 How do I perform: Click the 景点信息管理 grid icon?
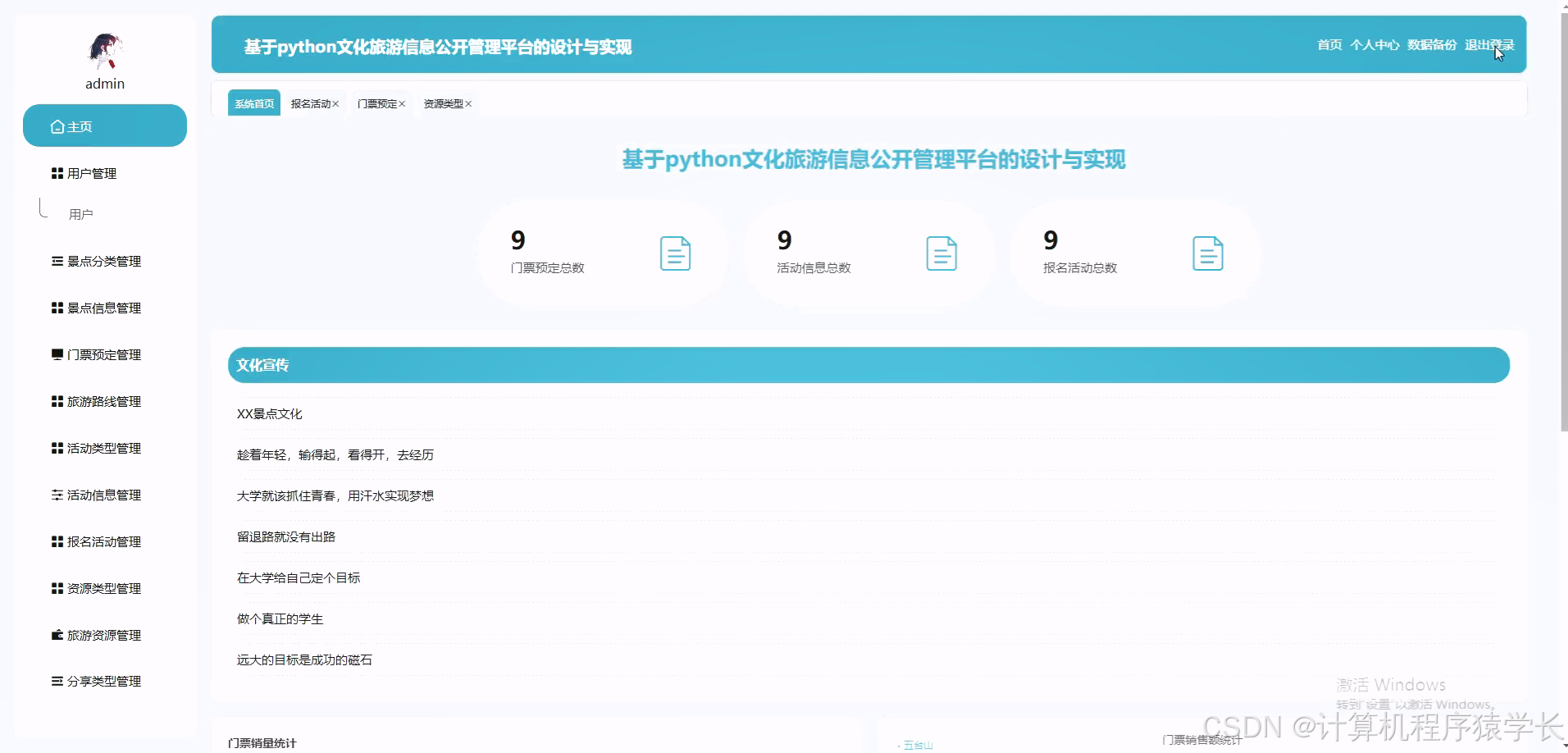coord(57,308)
